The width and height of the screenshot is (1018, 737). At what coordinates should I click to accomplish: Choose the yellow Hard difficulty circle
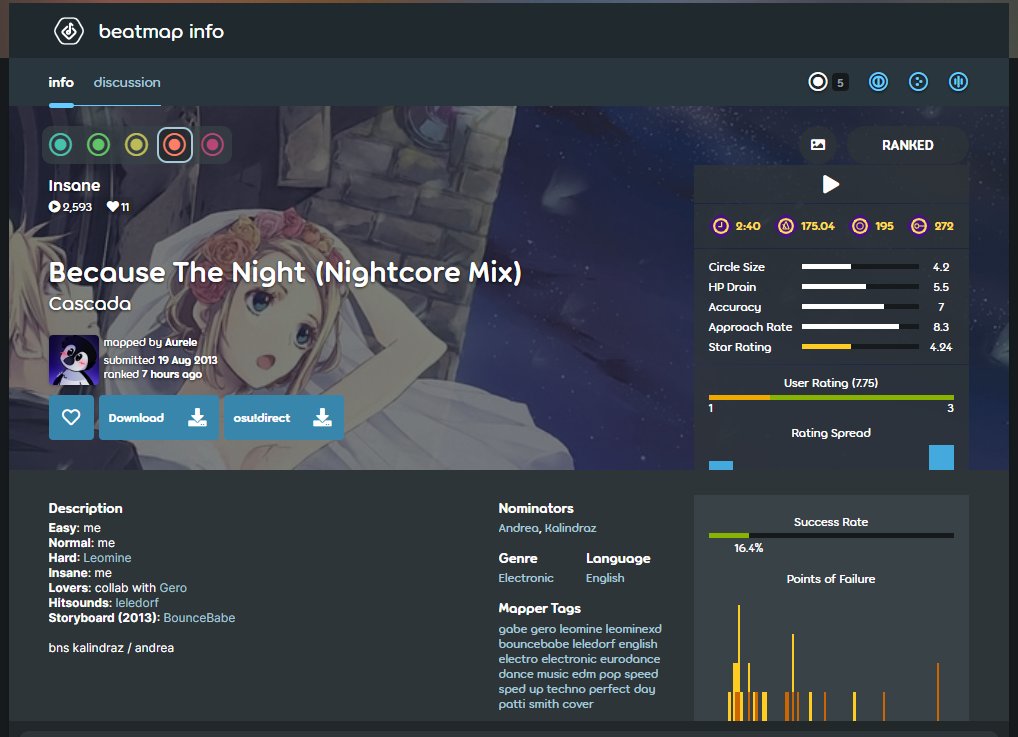coord(136,144)
